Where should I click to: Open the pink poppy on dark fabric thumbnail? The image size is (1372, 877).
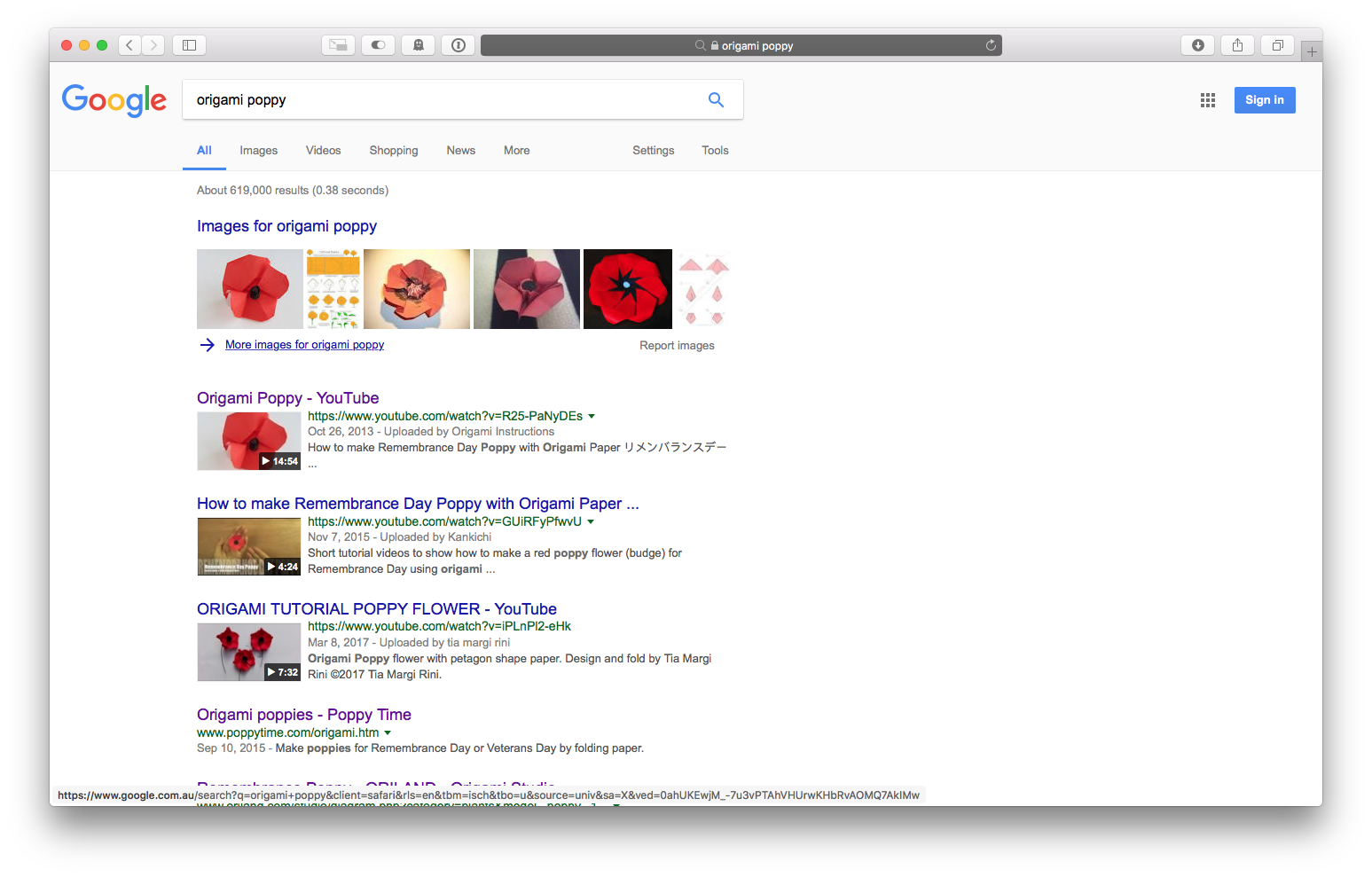click(x=527, y=289)
